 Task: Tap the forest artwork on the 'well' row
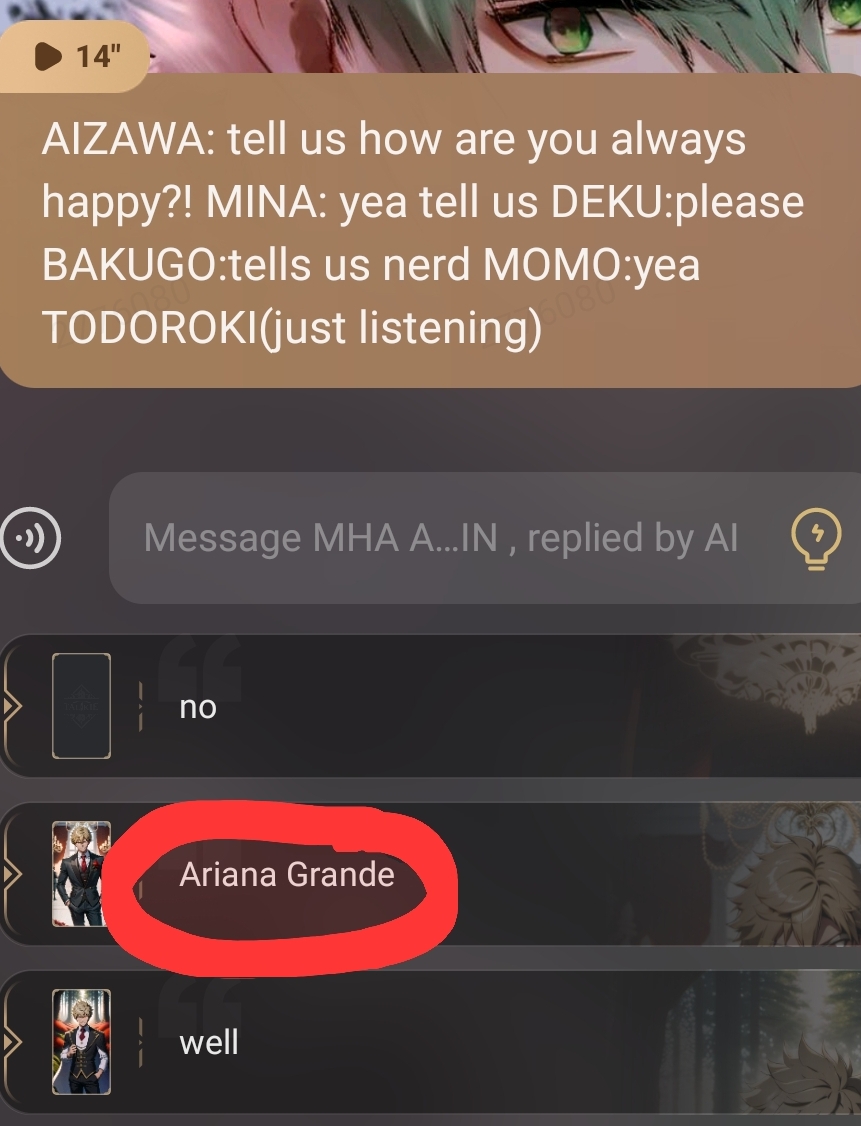(761, 1041)
